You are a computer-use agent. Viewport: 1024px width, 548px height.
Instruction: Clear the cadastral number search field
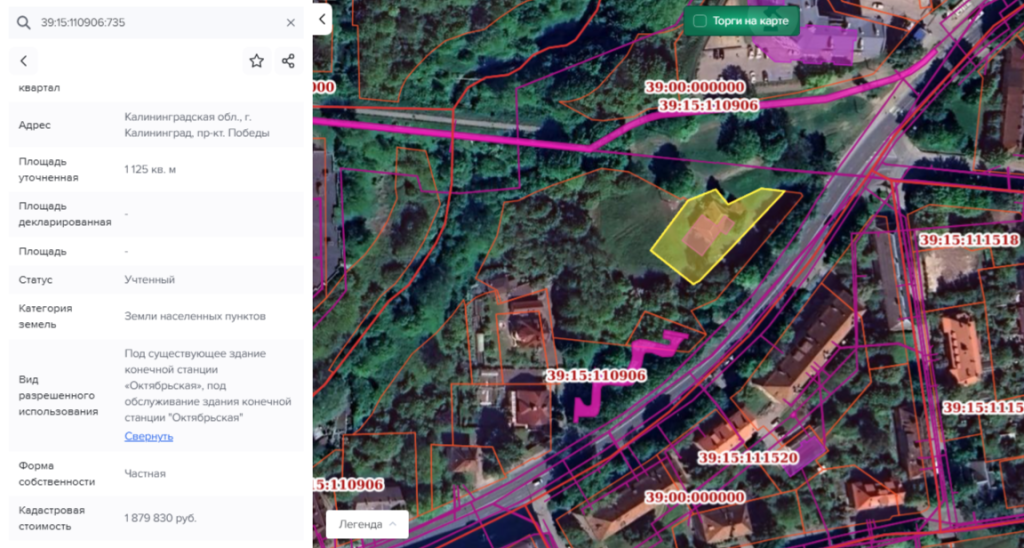click(290, 22)
